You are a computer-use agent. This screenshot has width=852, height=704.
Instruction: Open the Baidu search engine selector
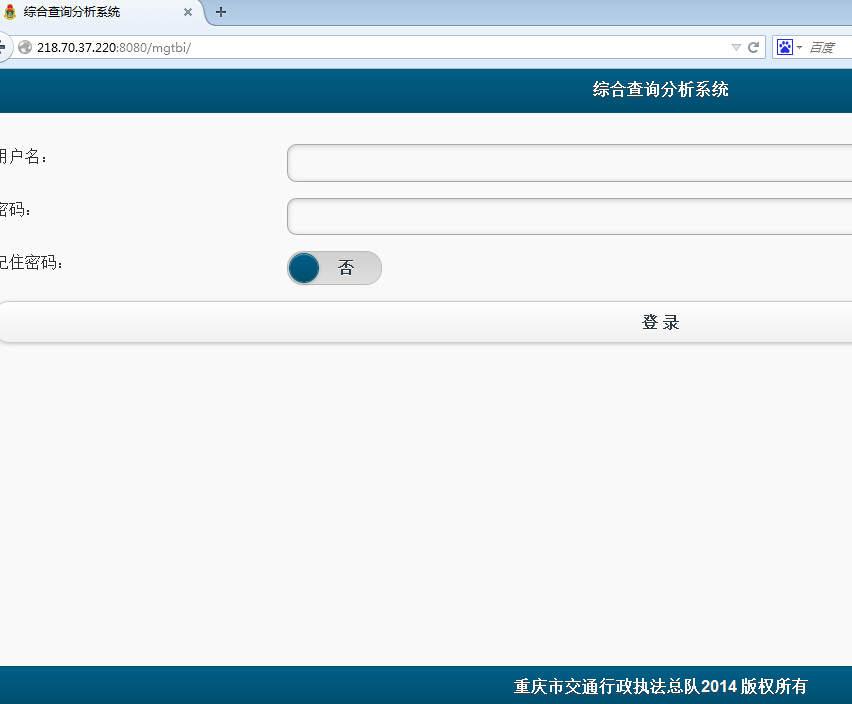click(x=789, y=47)
